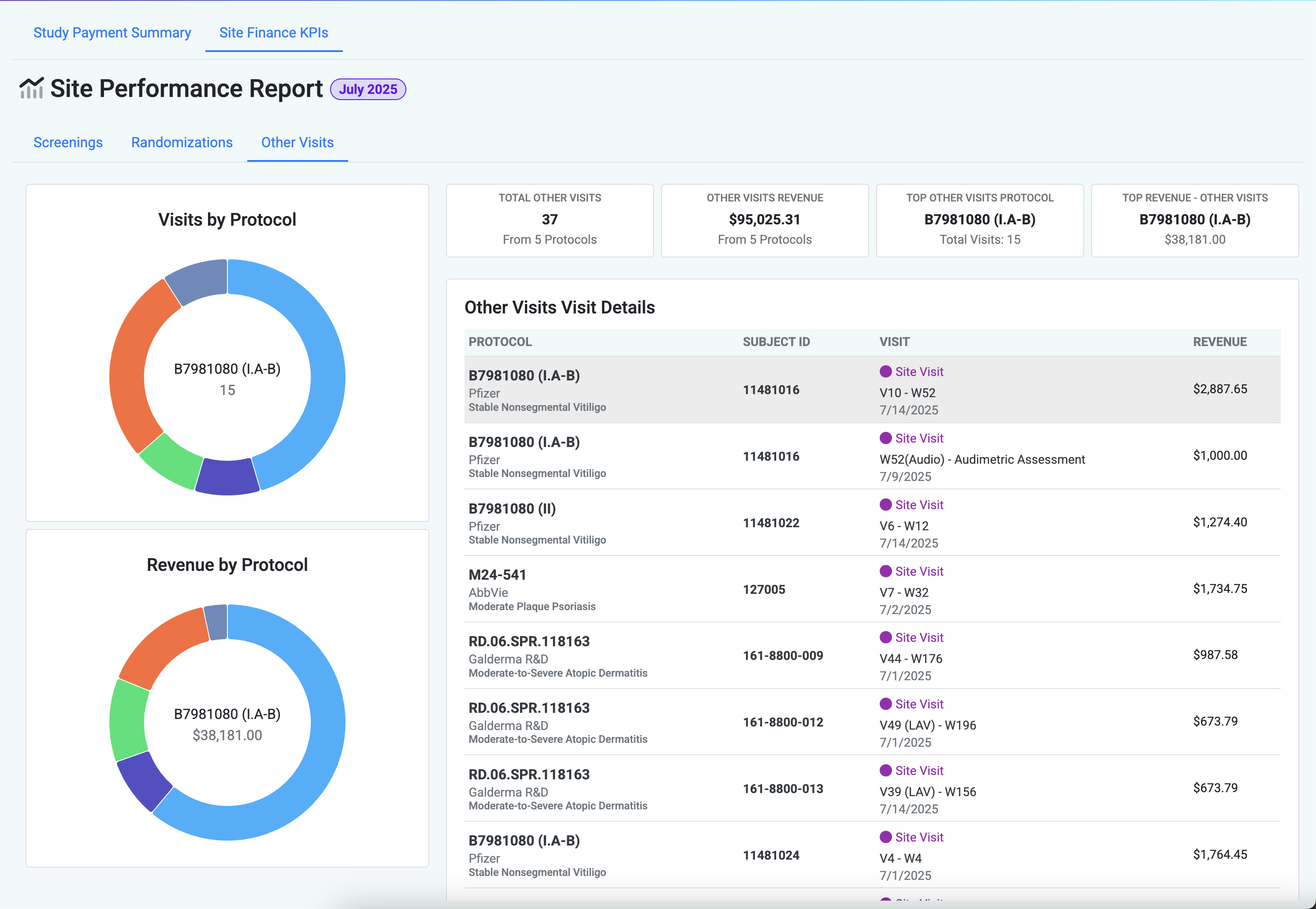Screen dimensions: 1316x909
Task: Open the Screenings sub-tab
Action: [x=68, y=142]
